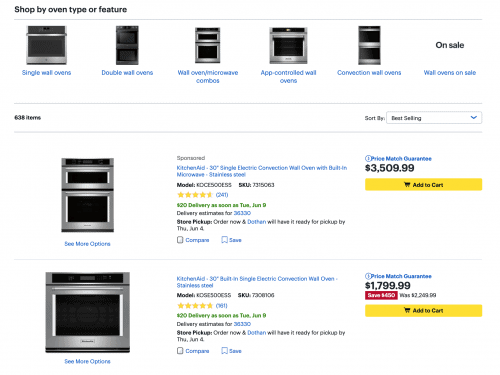Click See More Options under the combo oven
500x375 pixels.
(x=87, y=244)
